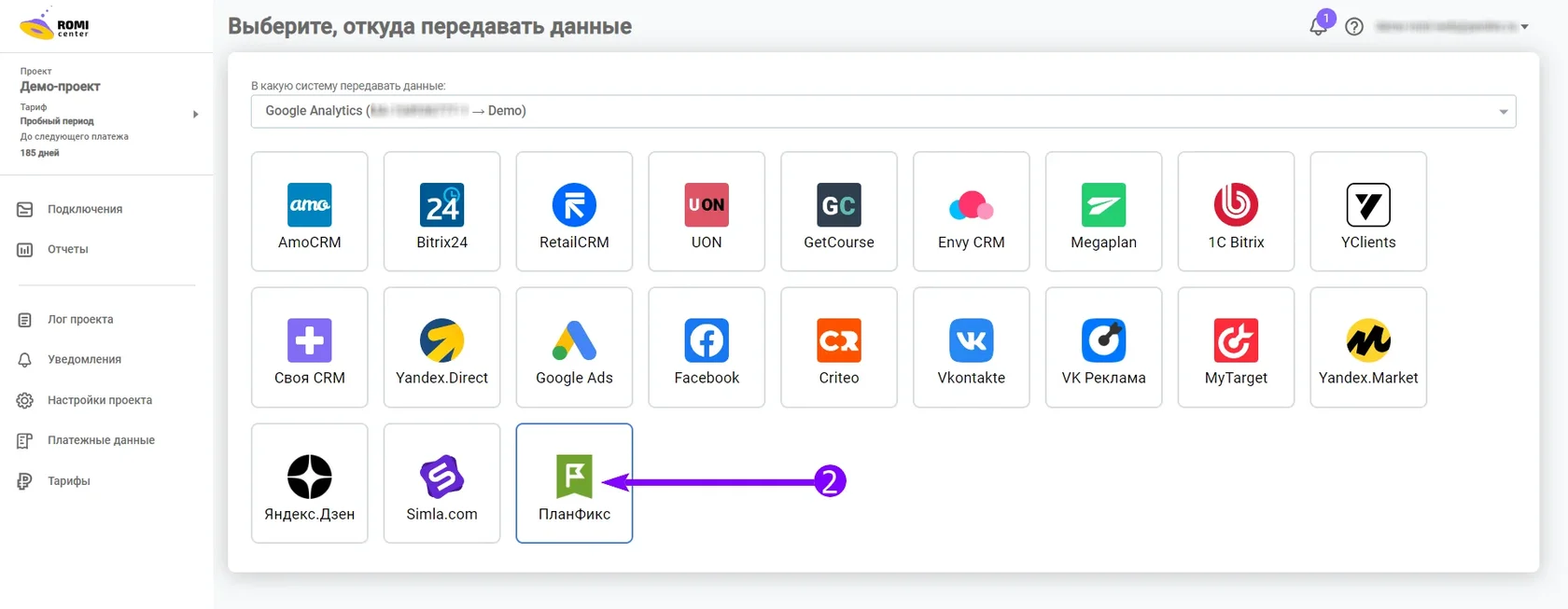Image resolution: width=1568 pixels, height=609 pixels.
Task: Pick the Megaplan integration
Action: (x=1104, y=212)
